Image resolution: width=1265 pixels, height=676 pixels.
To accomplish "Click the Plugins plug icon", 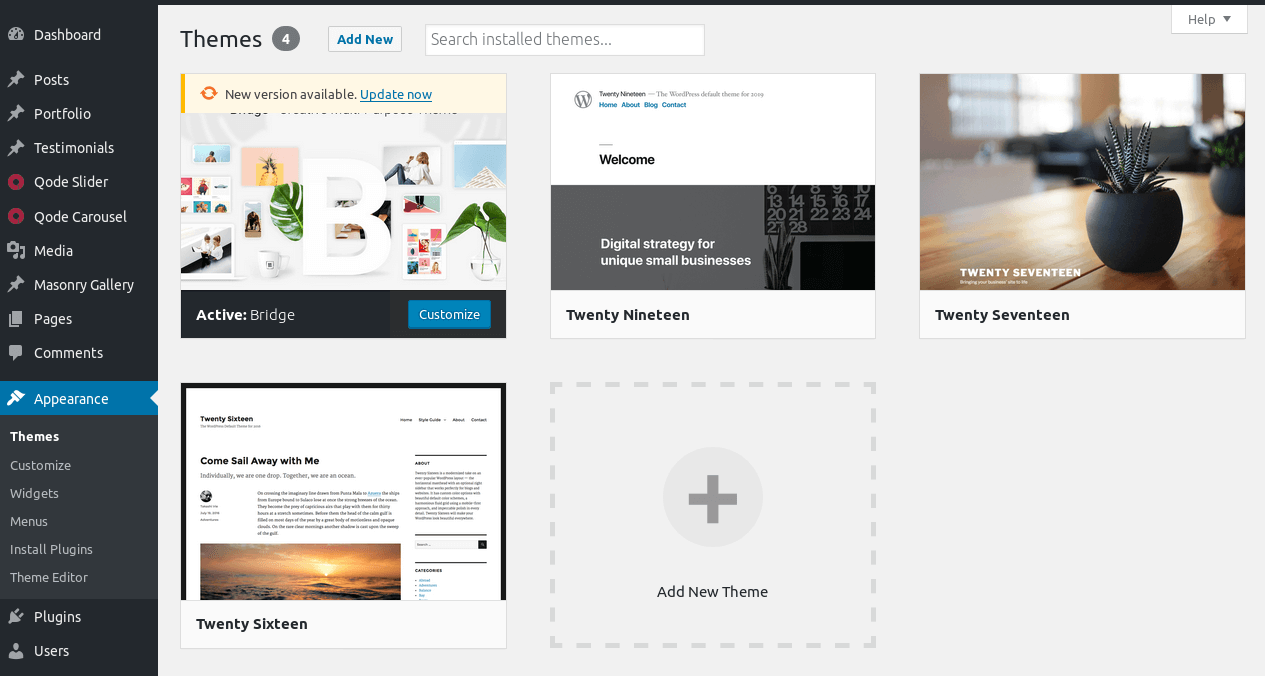I will click(x=16, y=617).
